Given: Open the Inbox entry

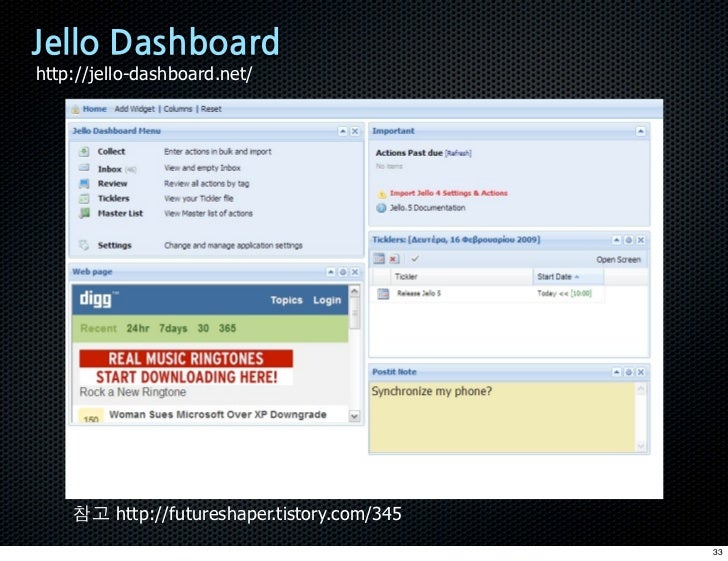Looking at the screenshot, I should point(110,169).
